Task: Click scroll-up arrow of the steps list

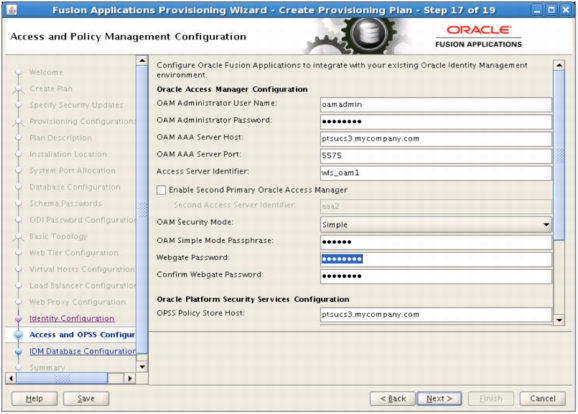Action: point(142,60)
